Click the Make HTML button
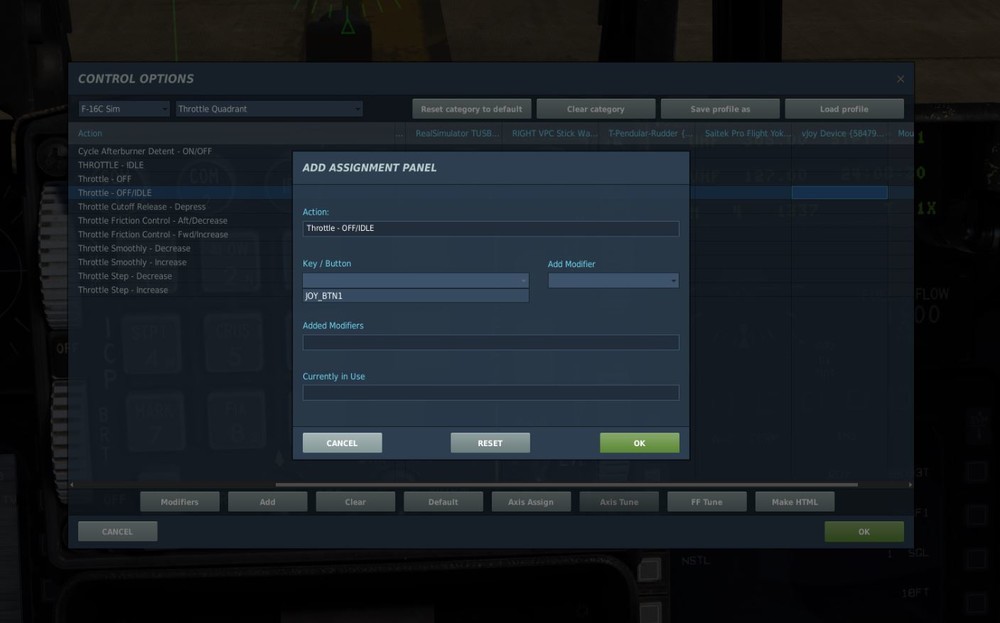Image resolution: width=1000 pixels, height=623 pixels. pyautogui.click(x=795, y=502)
